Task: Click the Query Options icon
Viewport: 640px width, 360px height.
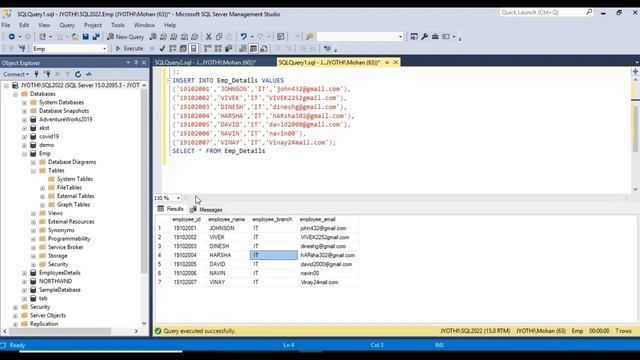Action: (x=183, y=49)
